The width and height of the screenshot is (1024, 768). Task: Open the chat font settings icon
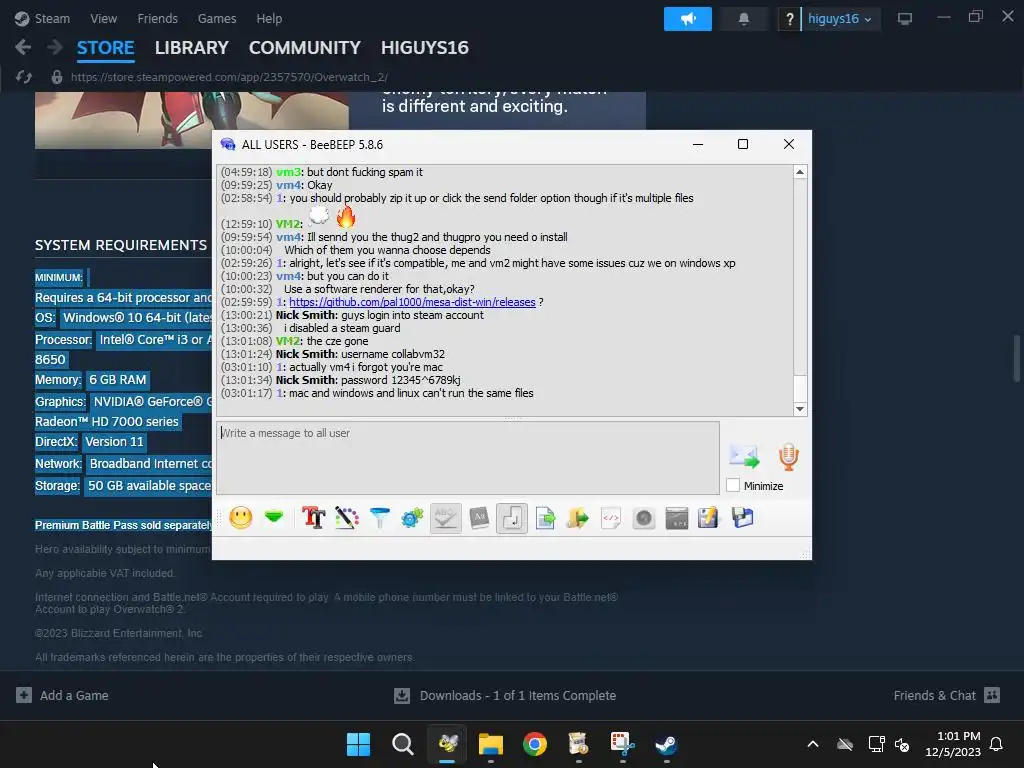[313, 518]
